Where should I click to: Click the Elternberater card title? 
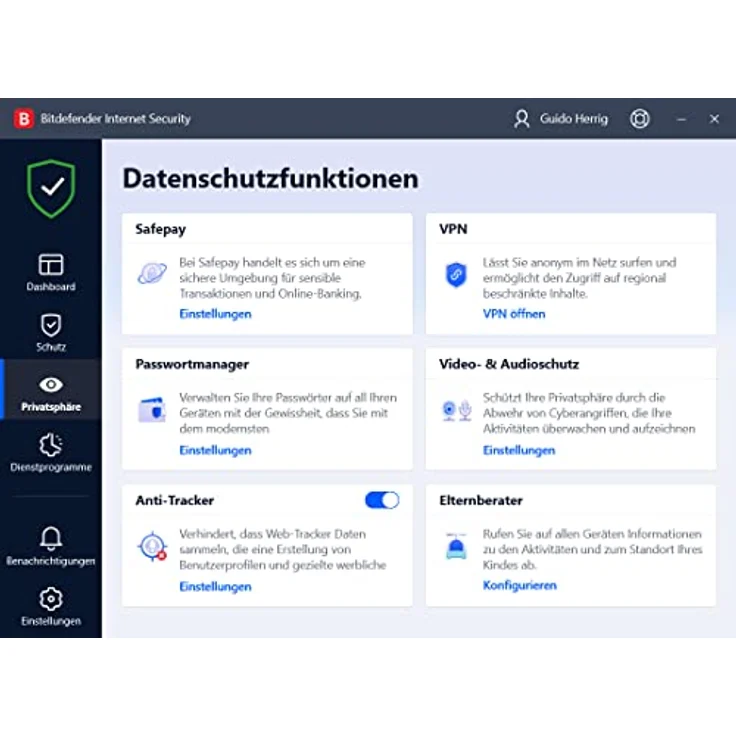click(x=481, y=500)
